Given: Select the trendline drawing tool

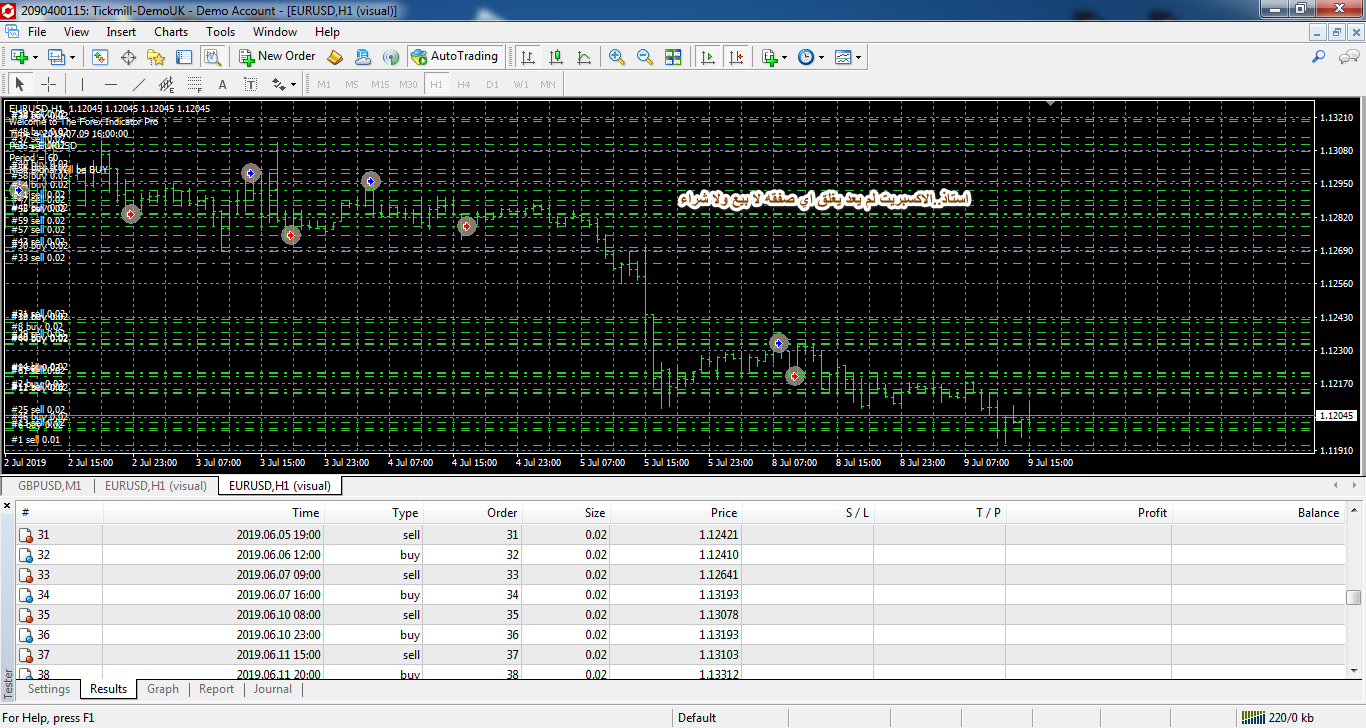Looking at the screenshot, I should (x=139, y=85).
